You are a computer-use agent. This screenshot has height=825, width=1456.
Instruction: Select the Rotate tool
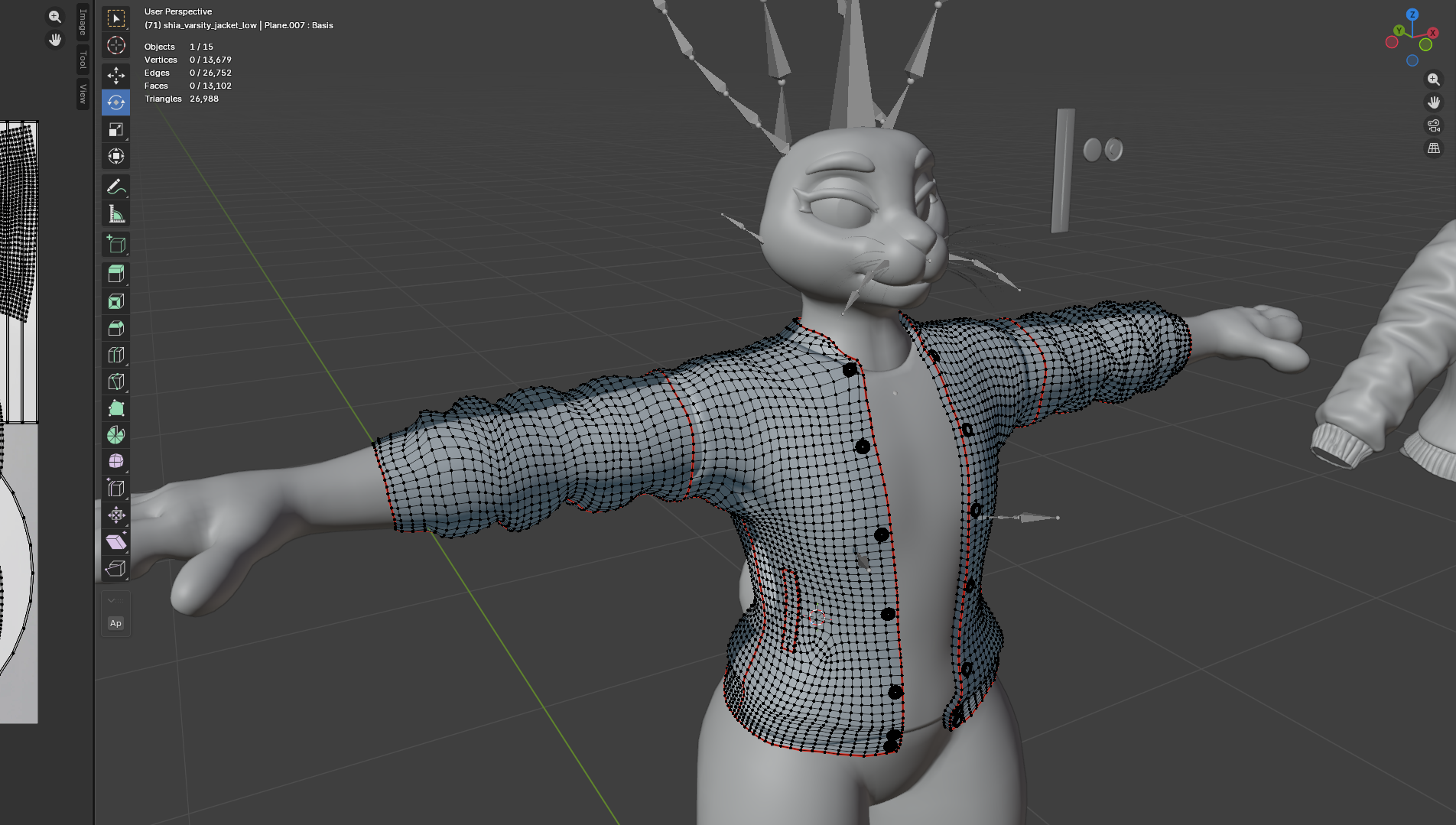(x=115, y=102)
